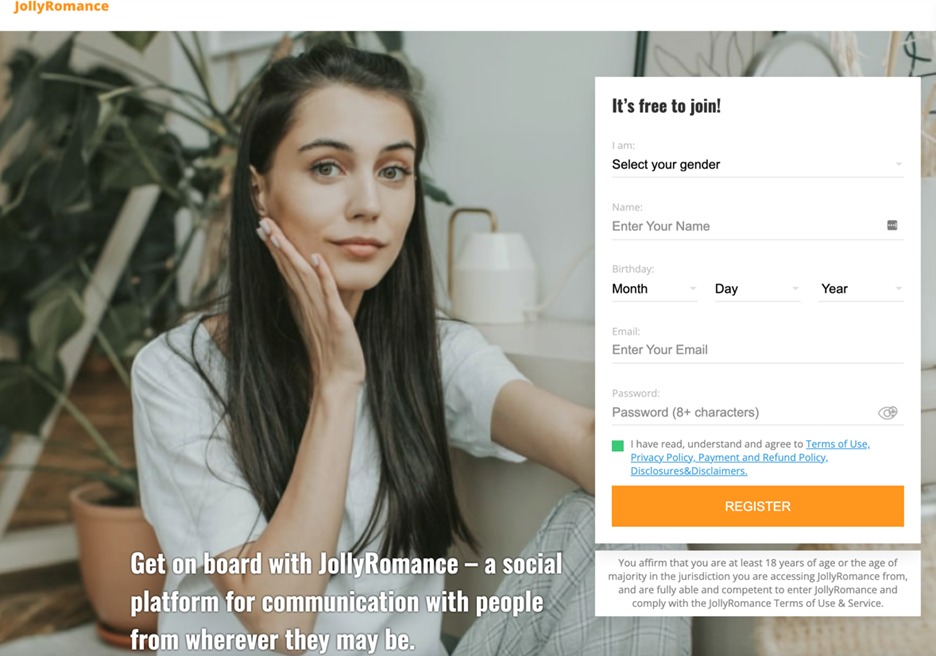936x656 pixels.
Task: Click the orange REGISTER button
Action: click(x=758, y=506)
